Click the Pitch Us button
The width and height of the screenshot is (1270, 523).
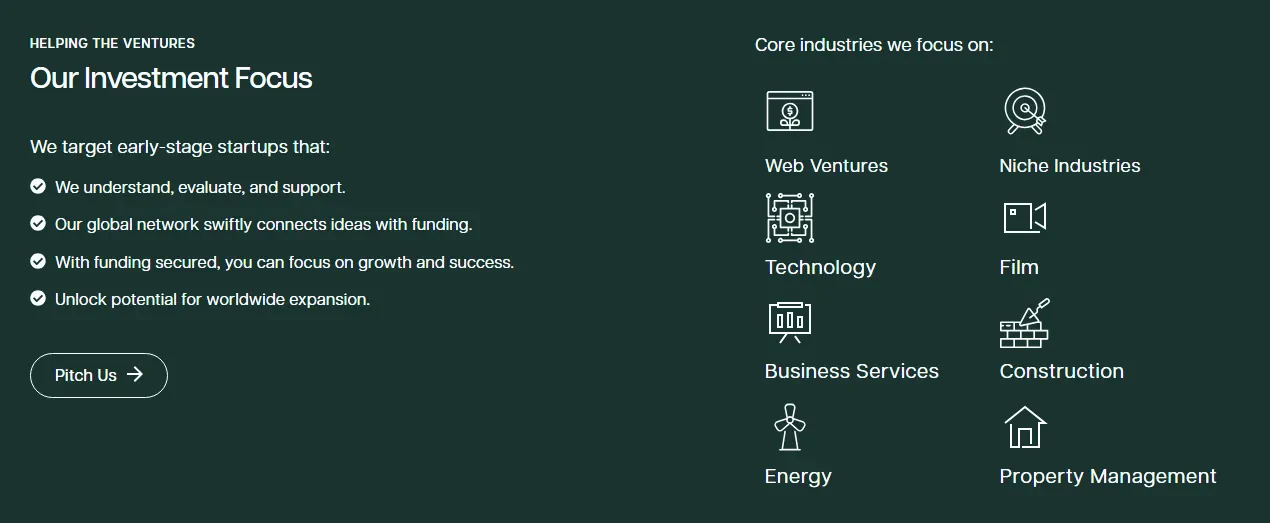(99, 375)
